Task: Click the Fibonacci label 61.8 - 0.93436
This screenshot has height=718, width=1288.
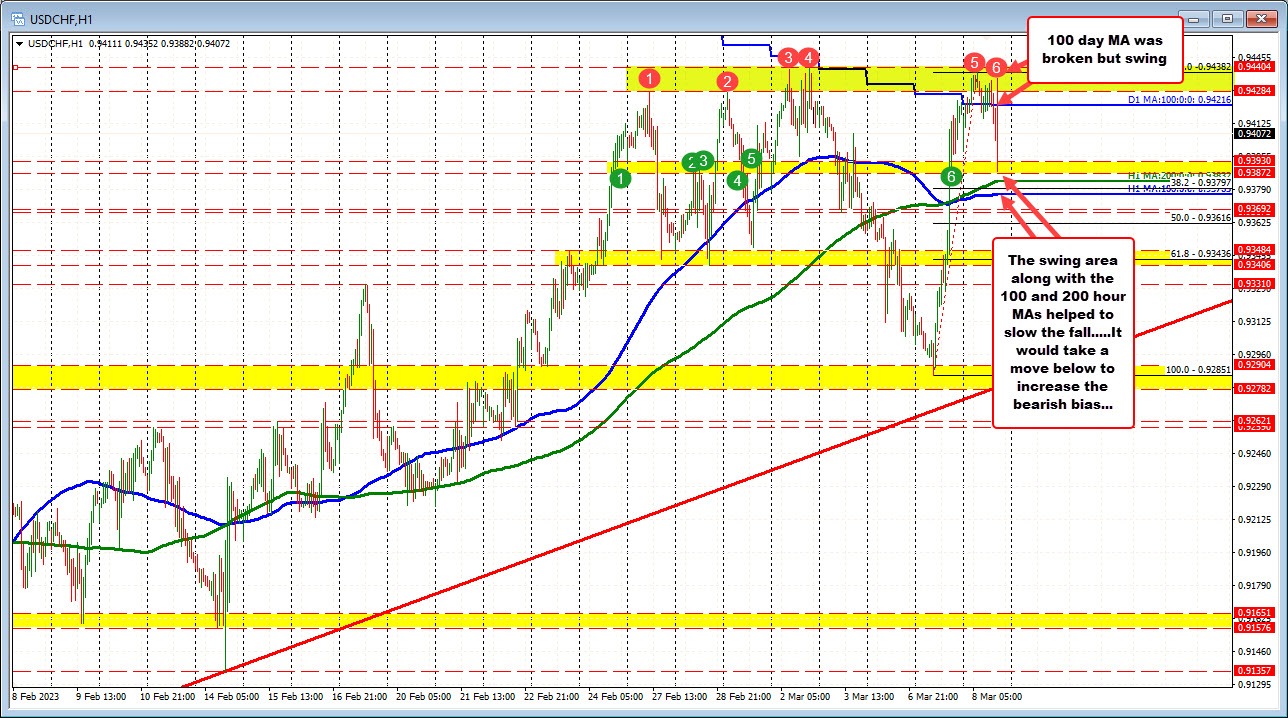Action: point(1200,253)
